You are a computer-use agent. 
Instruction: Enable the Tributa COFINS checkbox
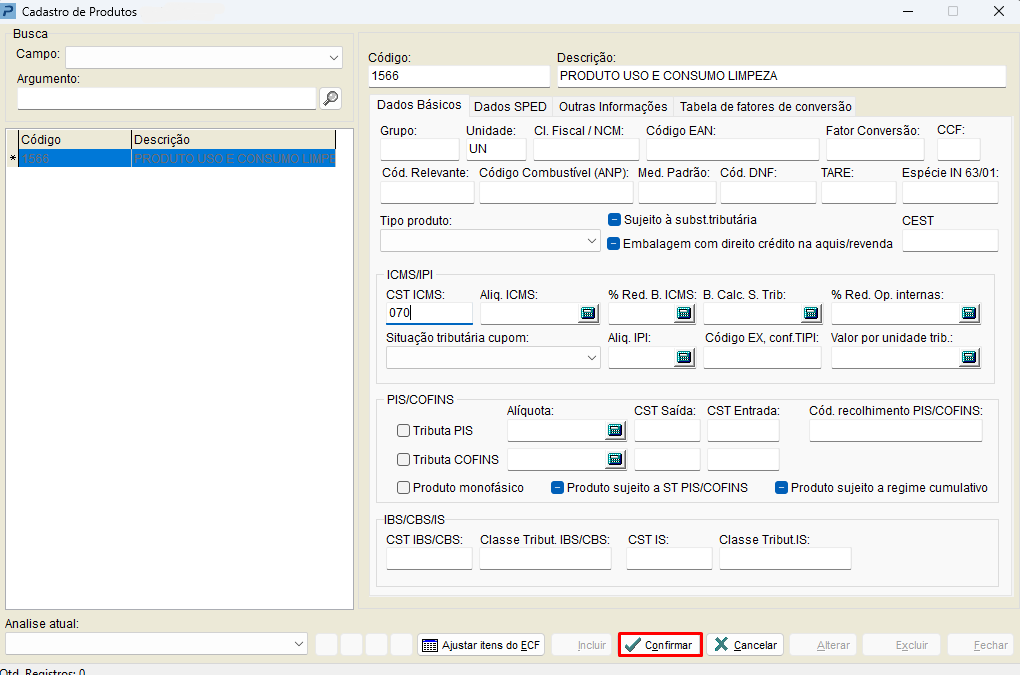click(x=404, y=460)
